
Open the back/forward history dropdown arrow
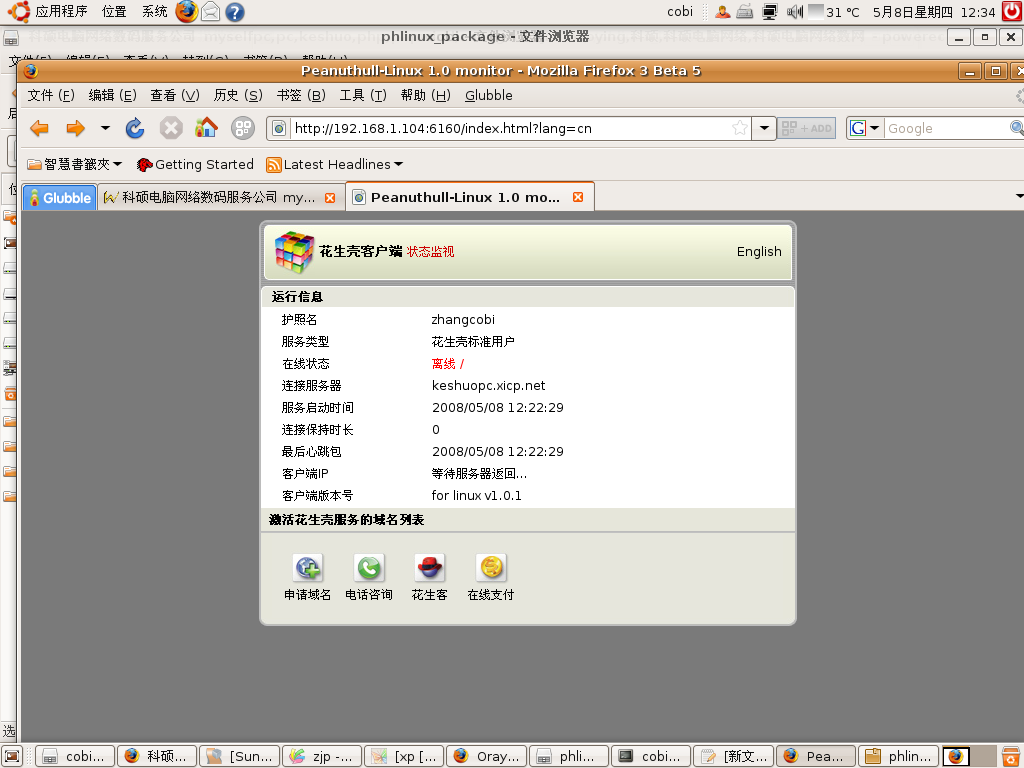point(105,128)
